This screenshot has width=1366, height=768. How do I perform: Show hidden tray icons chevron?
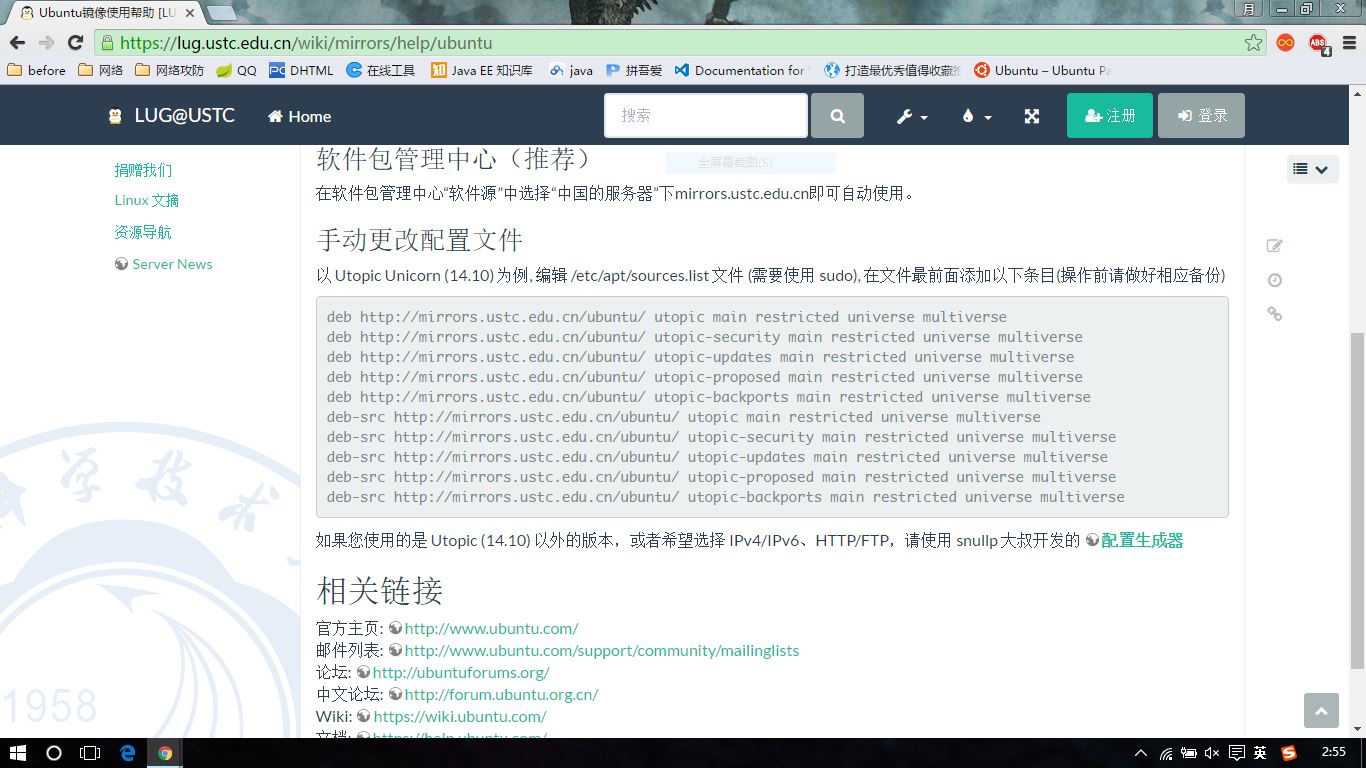[x=1141, y=753]
